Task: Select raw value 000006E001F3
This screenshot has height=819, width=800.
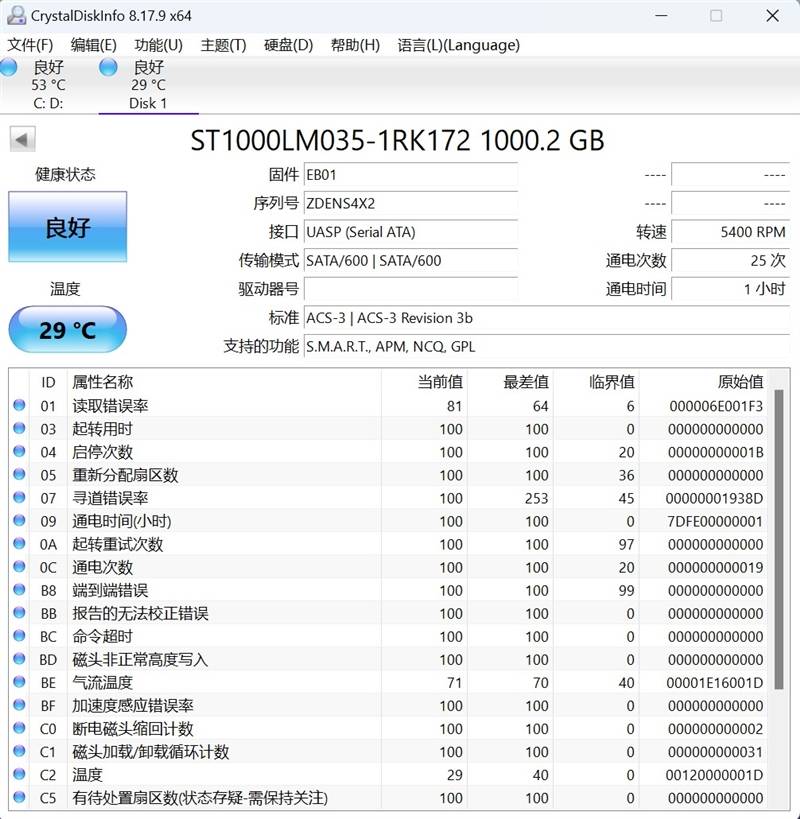Action: 716,406
